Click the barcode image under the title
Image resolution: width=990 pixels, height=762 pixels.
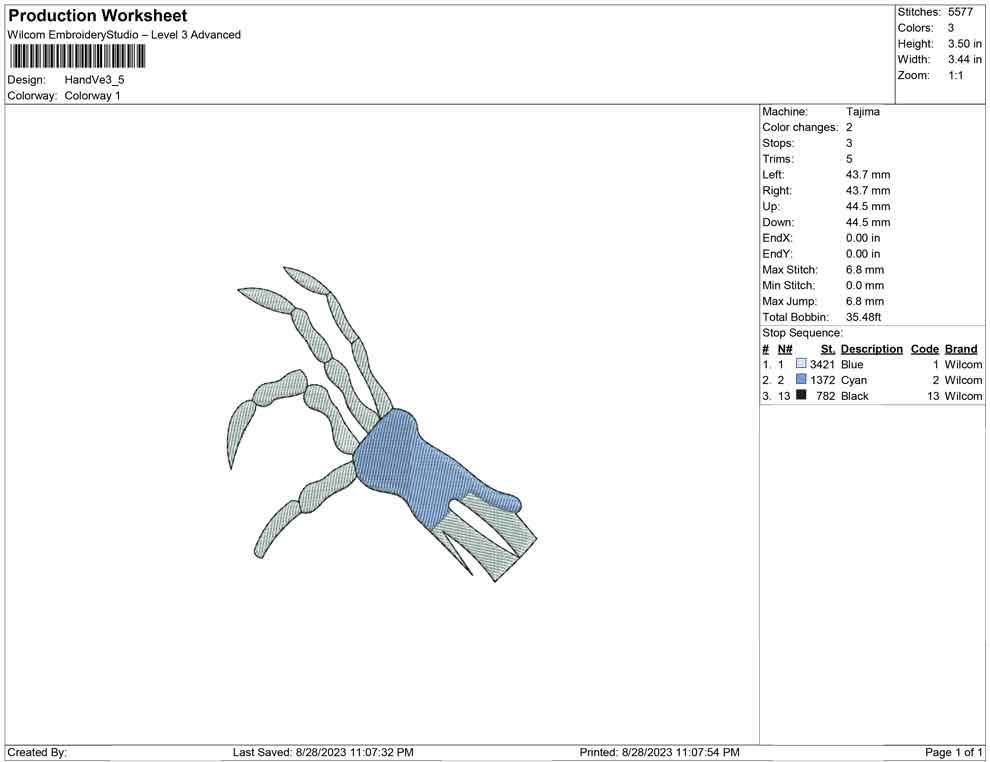(75, 58)
